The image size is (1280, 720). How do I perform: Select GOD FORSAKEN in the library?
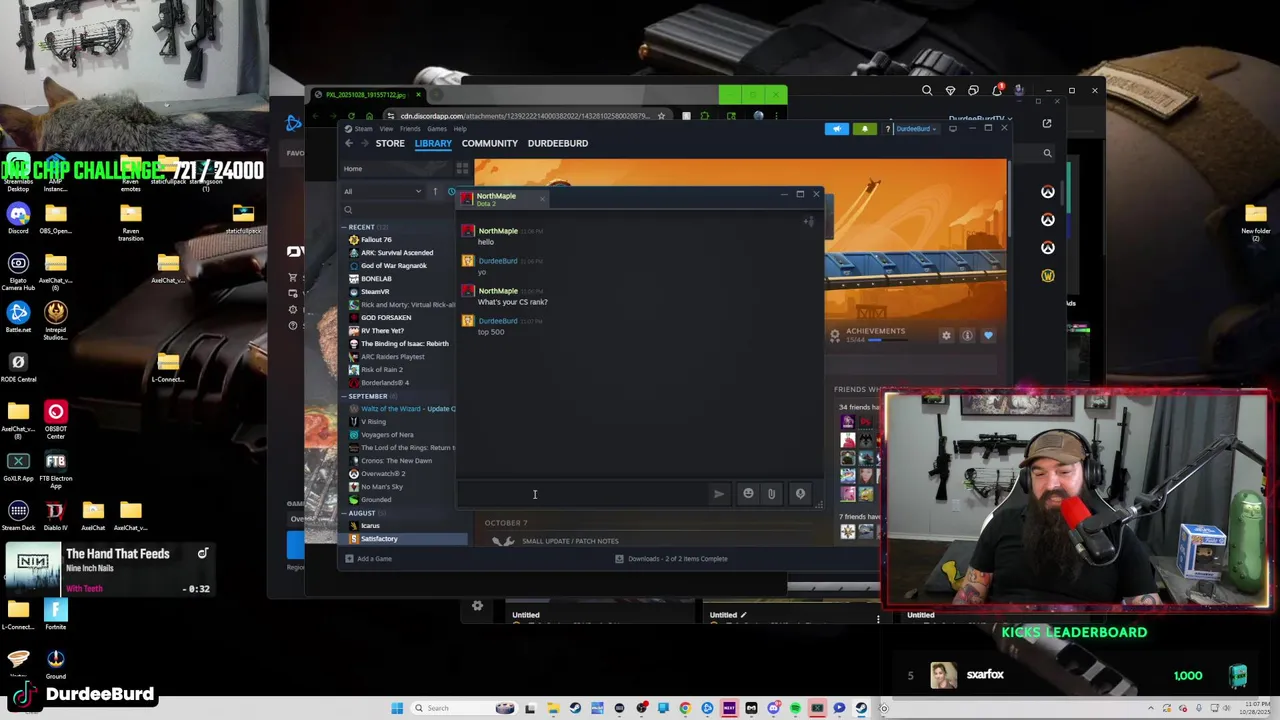click(x=386, y=318)
